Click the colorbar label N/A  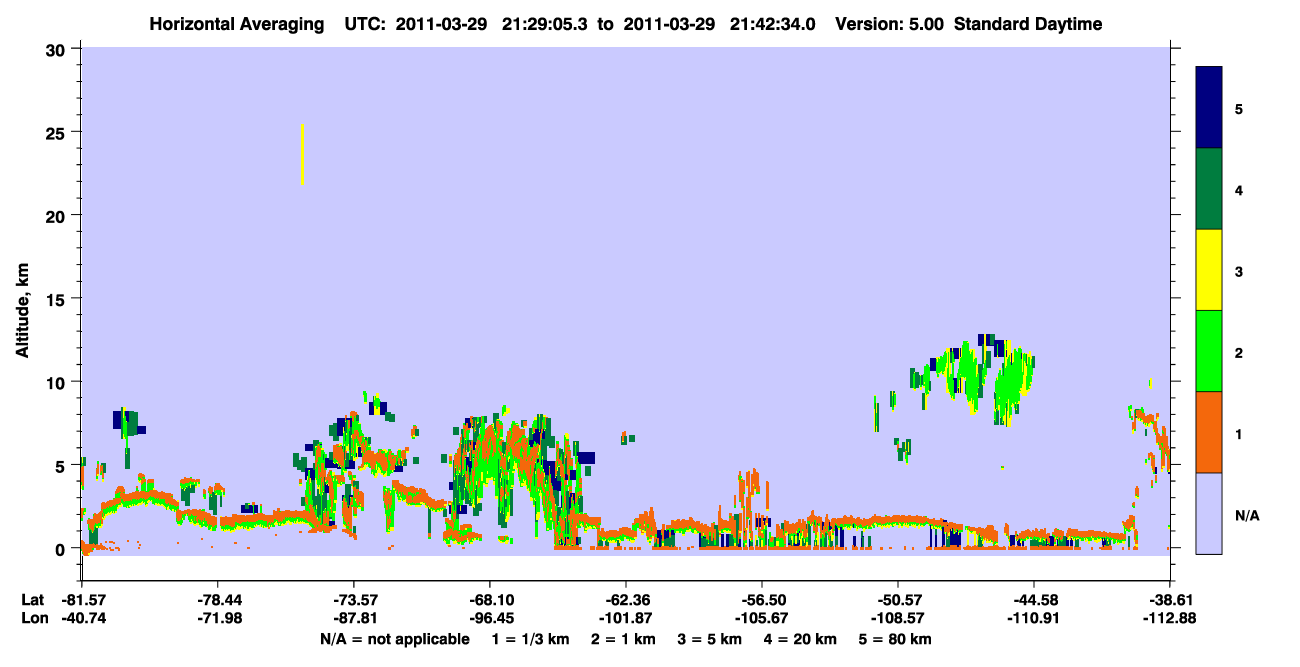pos(1247,515)
